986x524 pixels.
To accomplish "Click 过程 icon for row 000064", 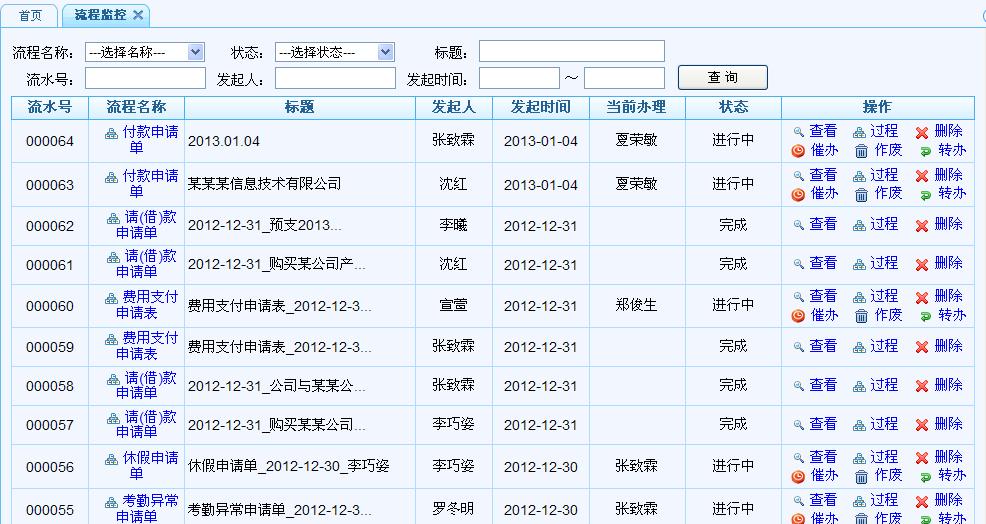I will pos(859,132).
